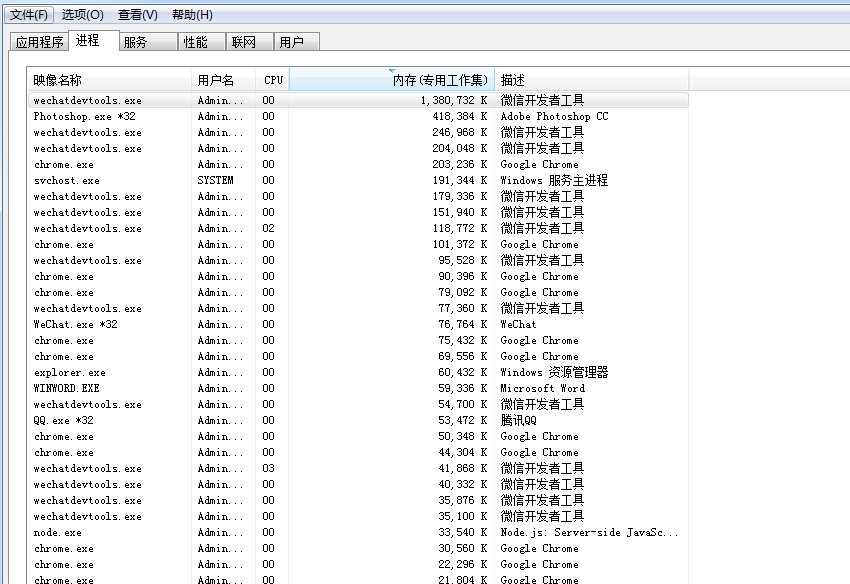Sort by the 用户名 column header
This screenshot has width=850, height=584.
click(223, 80)
